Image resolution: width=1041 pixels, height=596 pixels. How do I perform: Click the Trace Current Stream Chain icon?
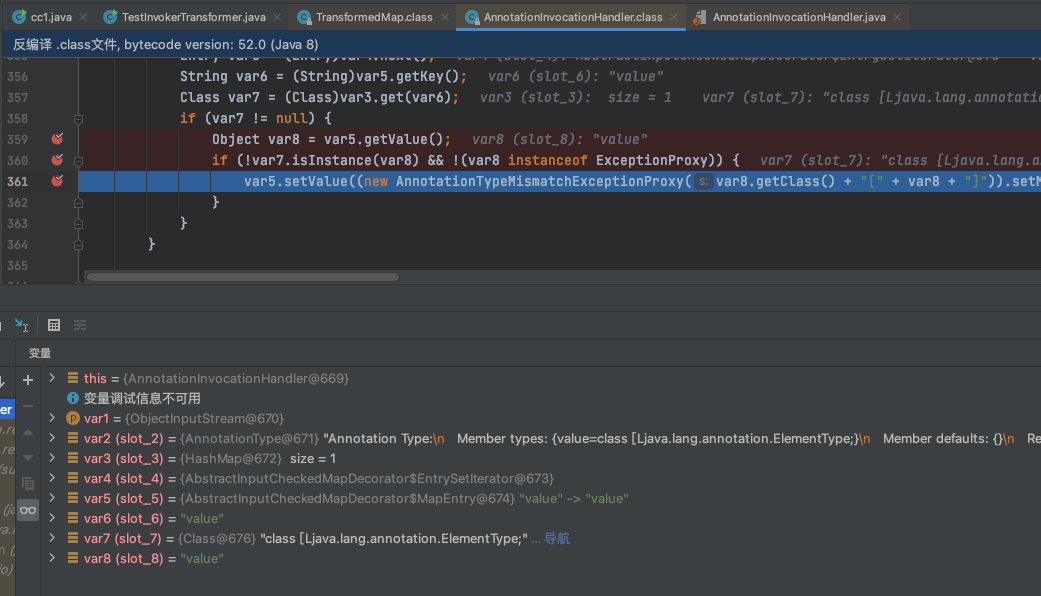80,325
